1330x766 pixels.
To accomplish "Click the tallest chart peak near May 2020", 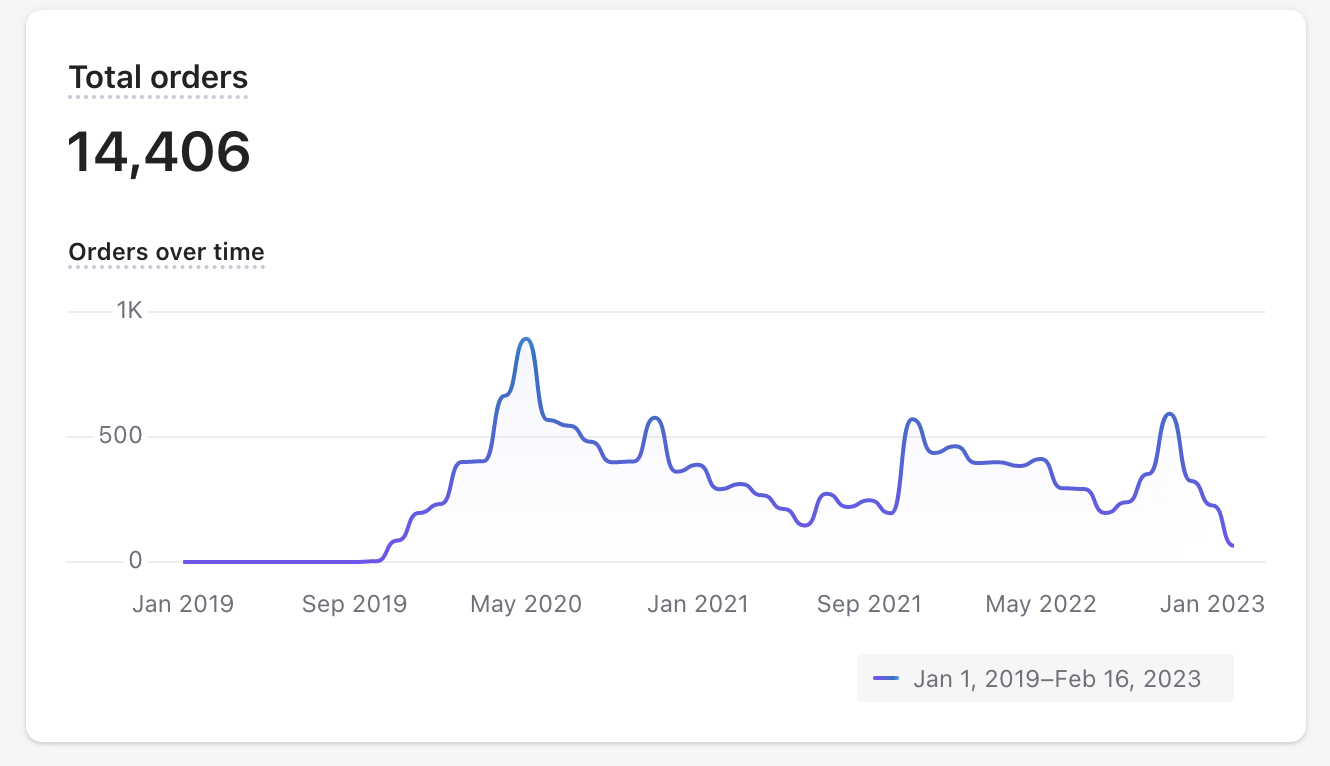I will (527, 340).
